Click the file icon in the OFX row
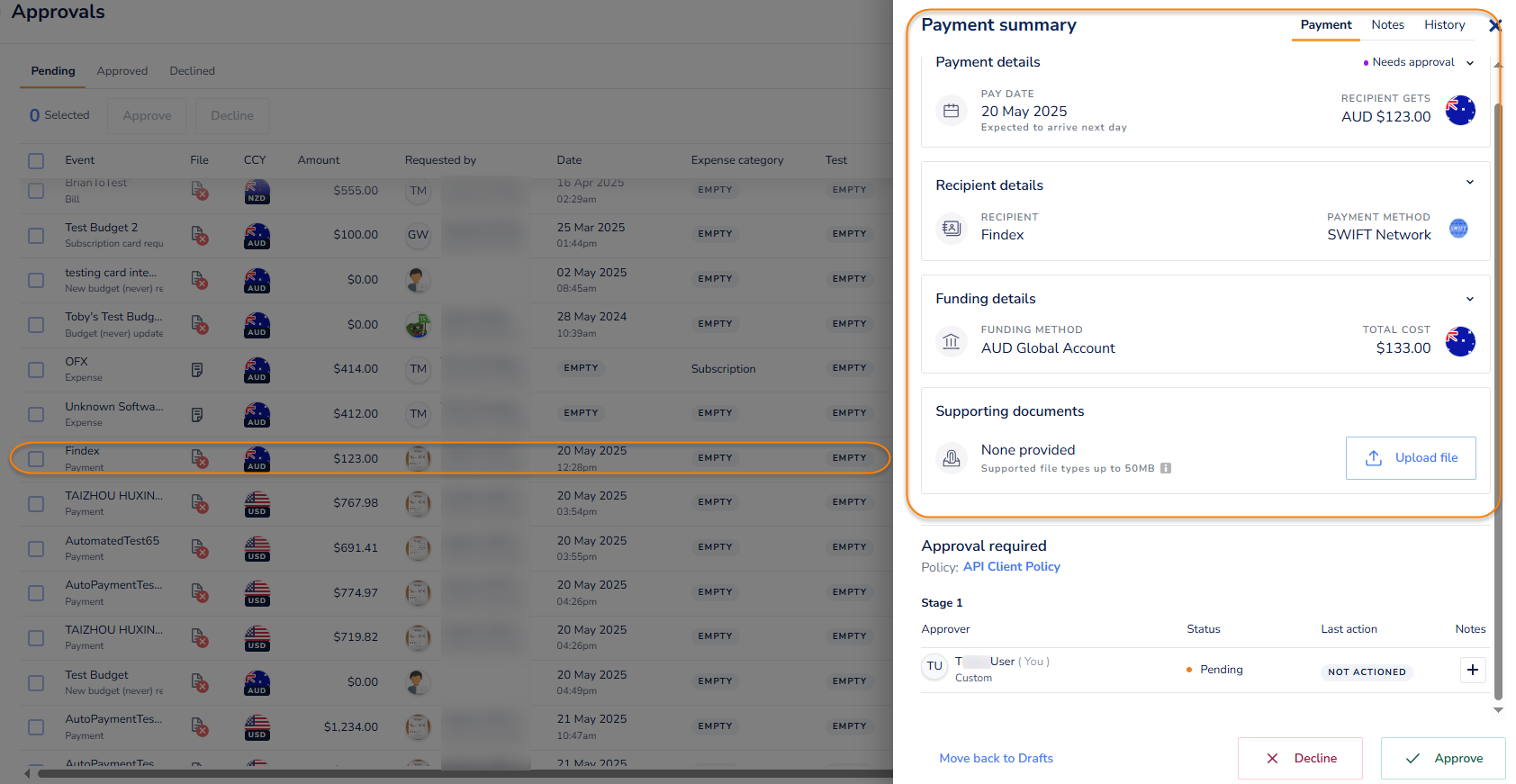This screenshot has width=1516, height=784. (197, 369)
